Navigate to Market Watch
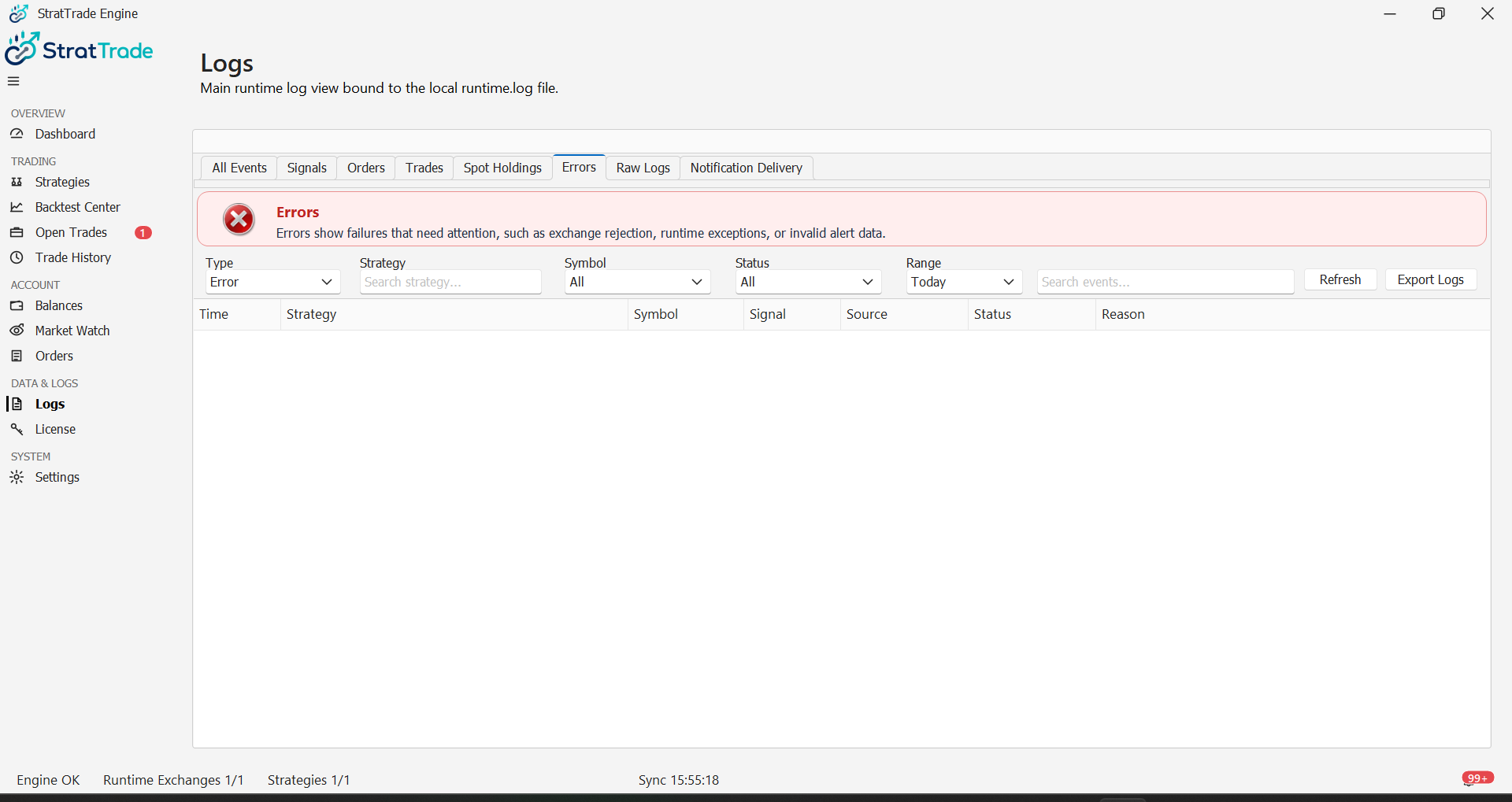 [x=72, y=331]
